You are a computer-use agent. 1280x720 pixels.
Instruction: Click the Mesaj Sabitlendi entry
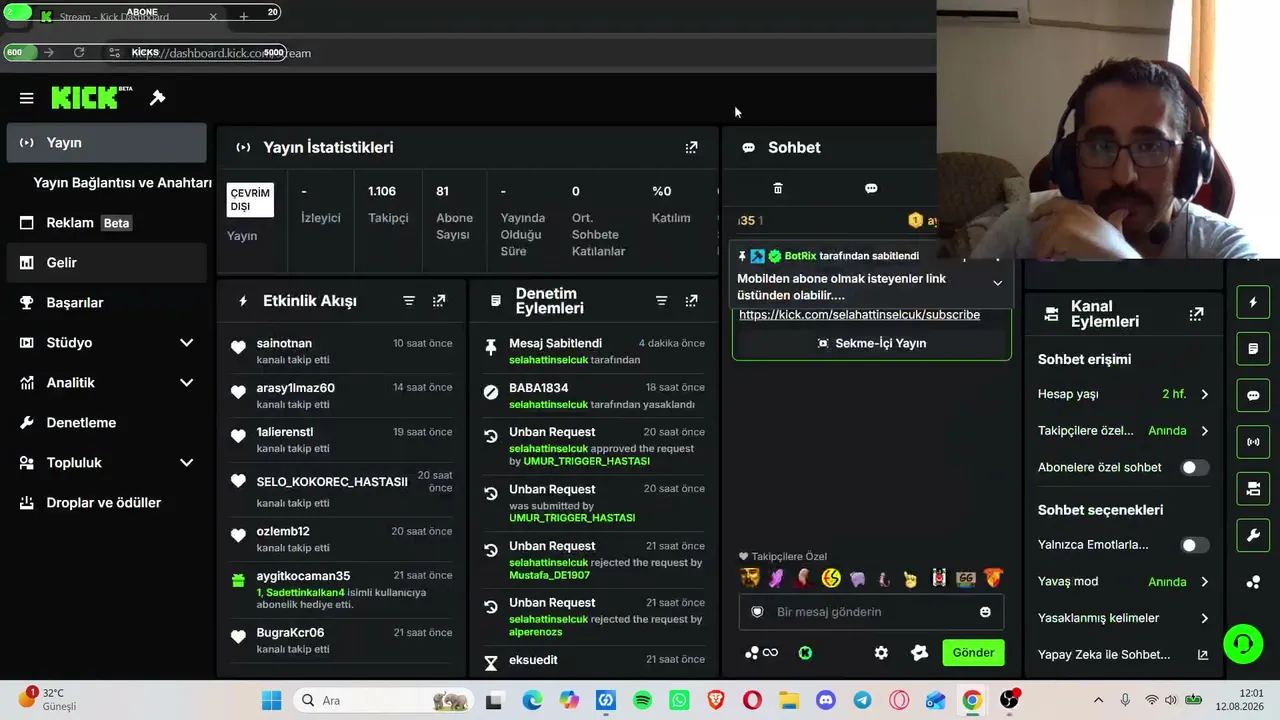(x=594, y=351)
